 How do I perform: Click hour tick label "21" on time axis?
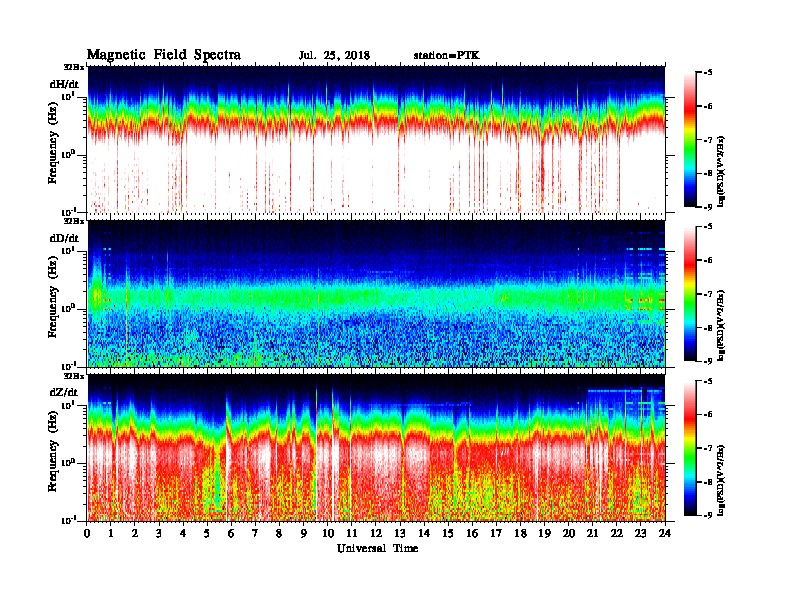click(x=592, y=533)
